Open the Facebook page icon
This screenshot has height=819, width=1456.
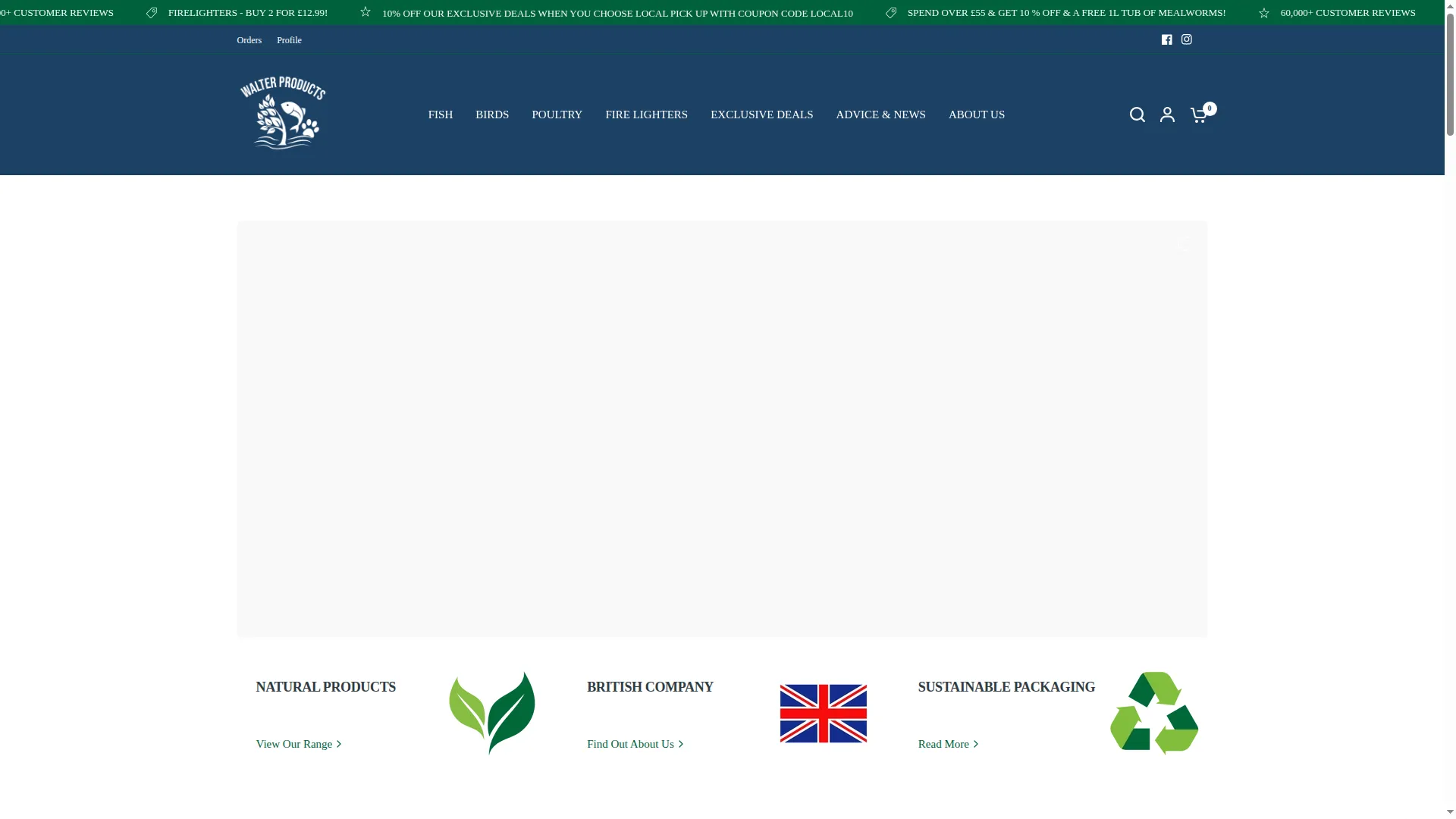pyautogui.click(x=1166, y=39)
